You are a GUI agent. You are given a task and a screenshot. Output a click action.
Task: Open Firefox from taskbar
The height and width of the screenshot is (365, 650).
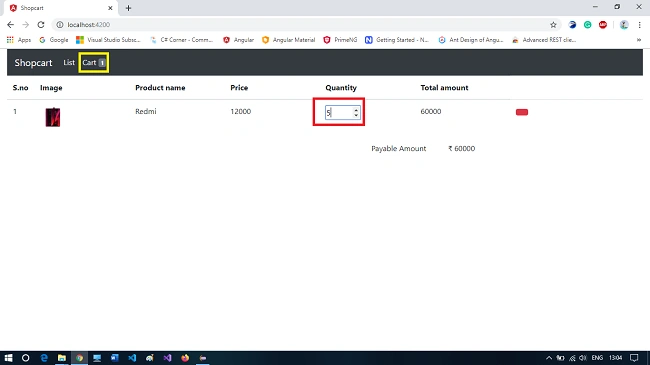click(x=185, y=358)
